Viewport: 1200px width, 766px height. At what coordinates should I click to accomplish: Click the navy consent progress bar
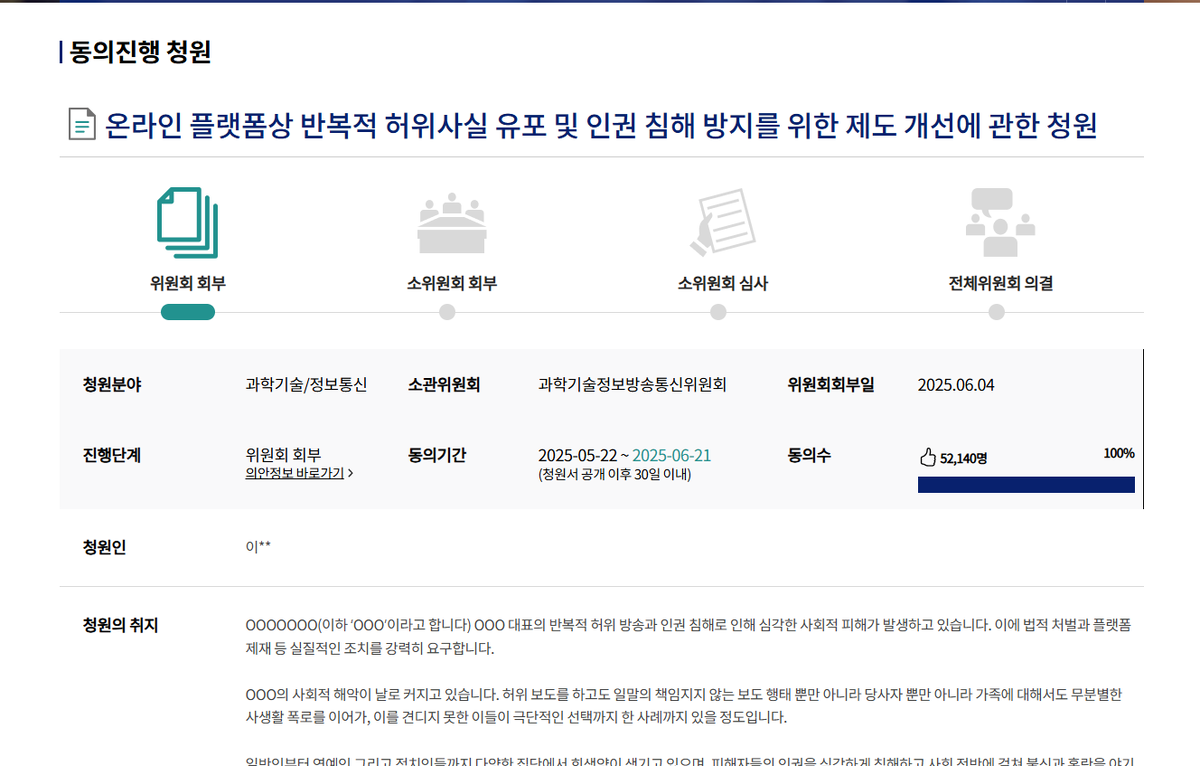(1026, 484)
